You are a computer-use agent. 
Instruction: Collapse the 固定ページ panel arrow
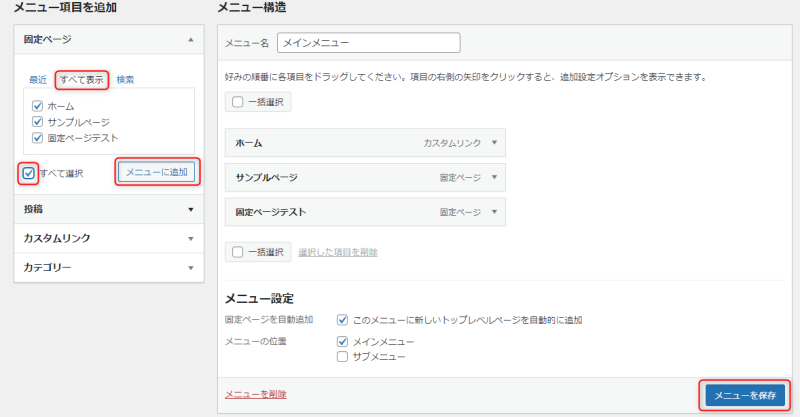190,40
